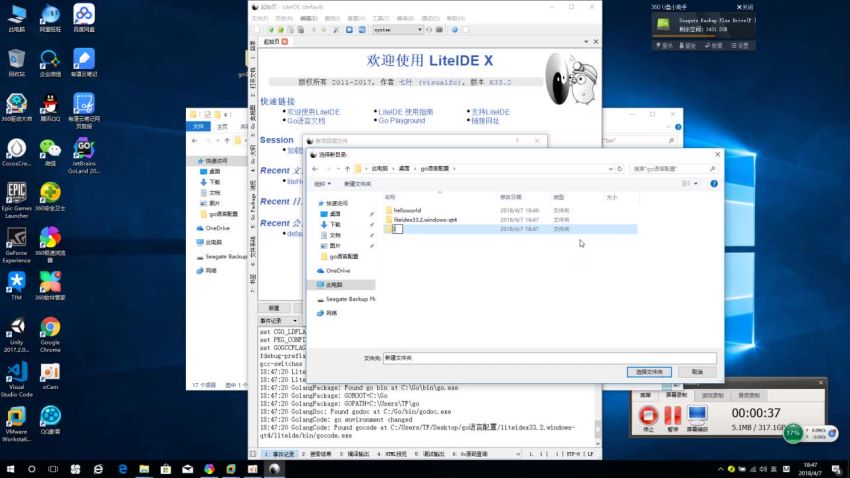This screenshot has height=478, width=850.
Task: Open the system environment dropdown in LiteIDE
Action: coord(397,30)
